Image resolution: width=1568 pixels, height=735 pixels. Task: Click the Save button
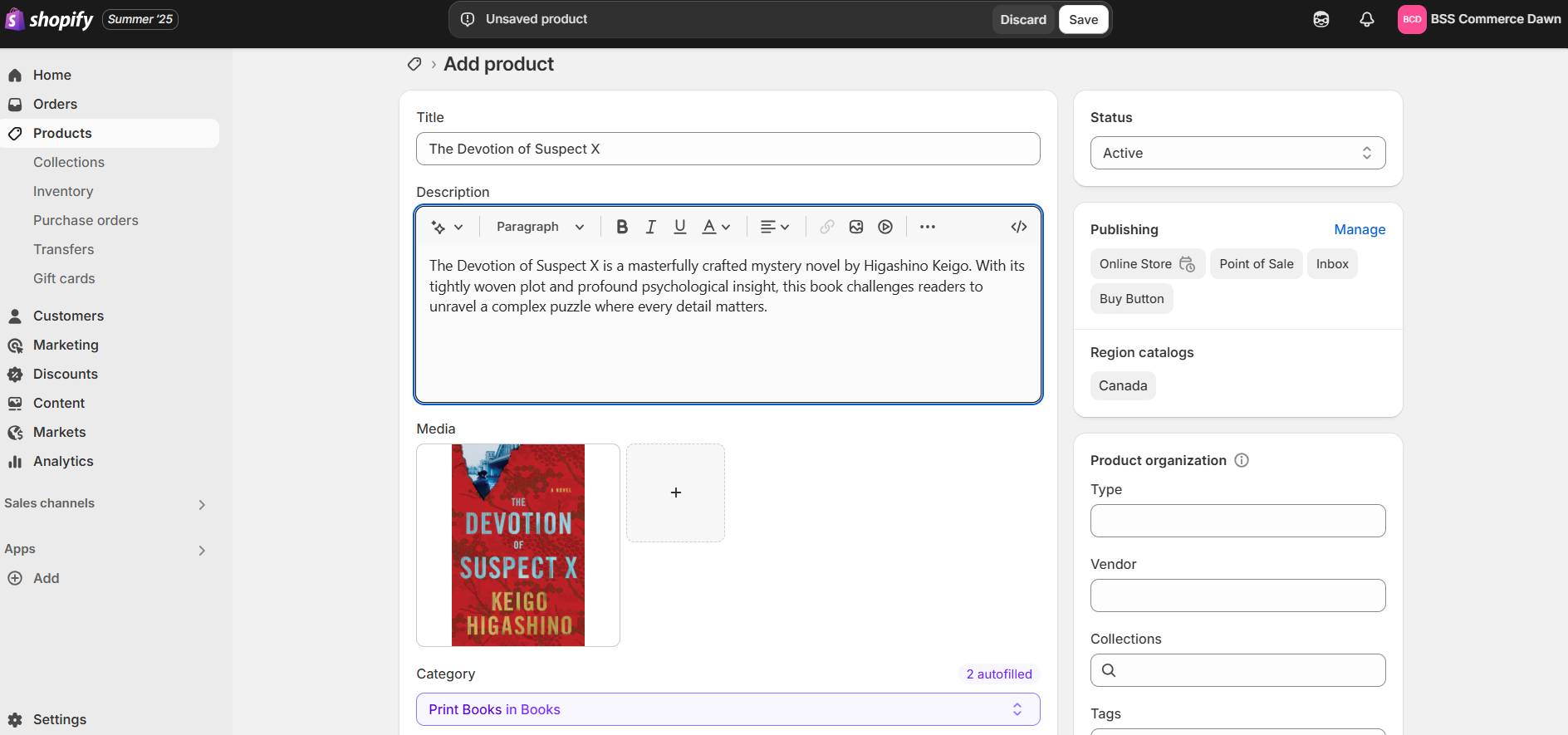(x=1083, y=20)
